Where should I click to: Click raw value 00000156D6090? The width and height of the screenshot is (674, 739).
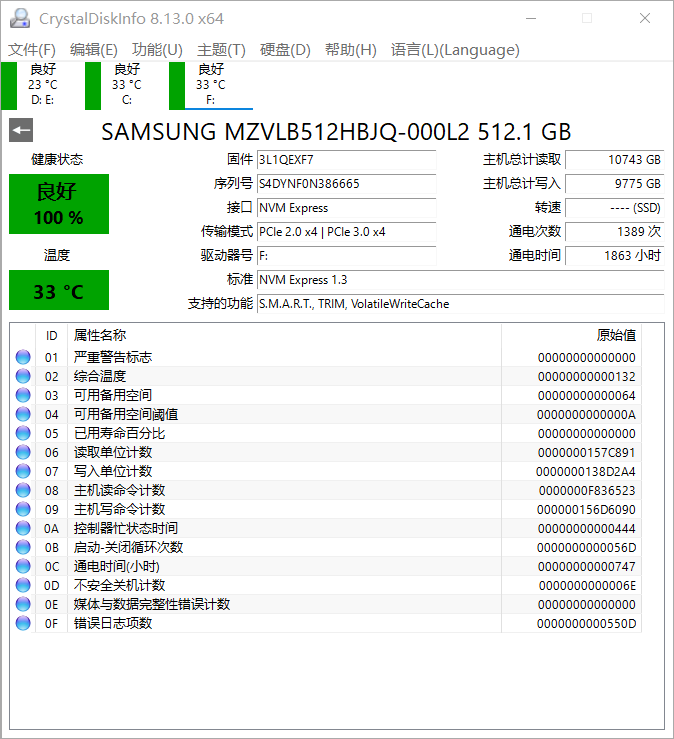586,509
